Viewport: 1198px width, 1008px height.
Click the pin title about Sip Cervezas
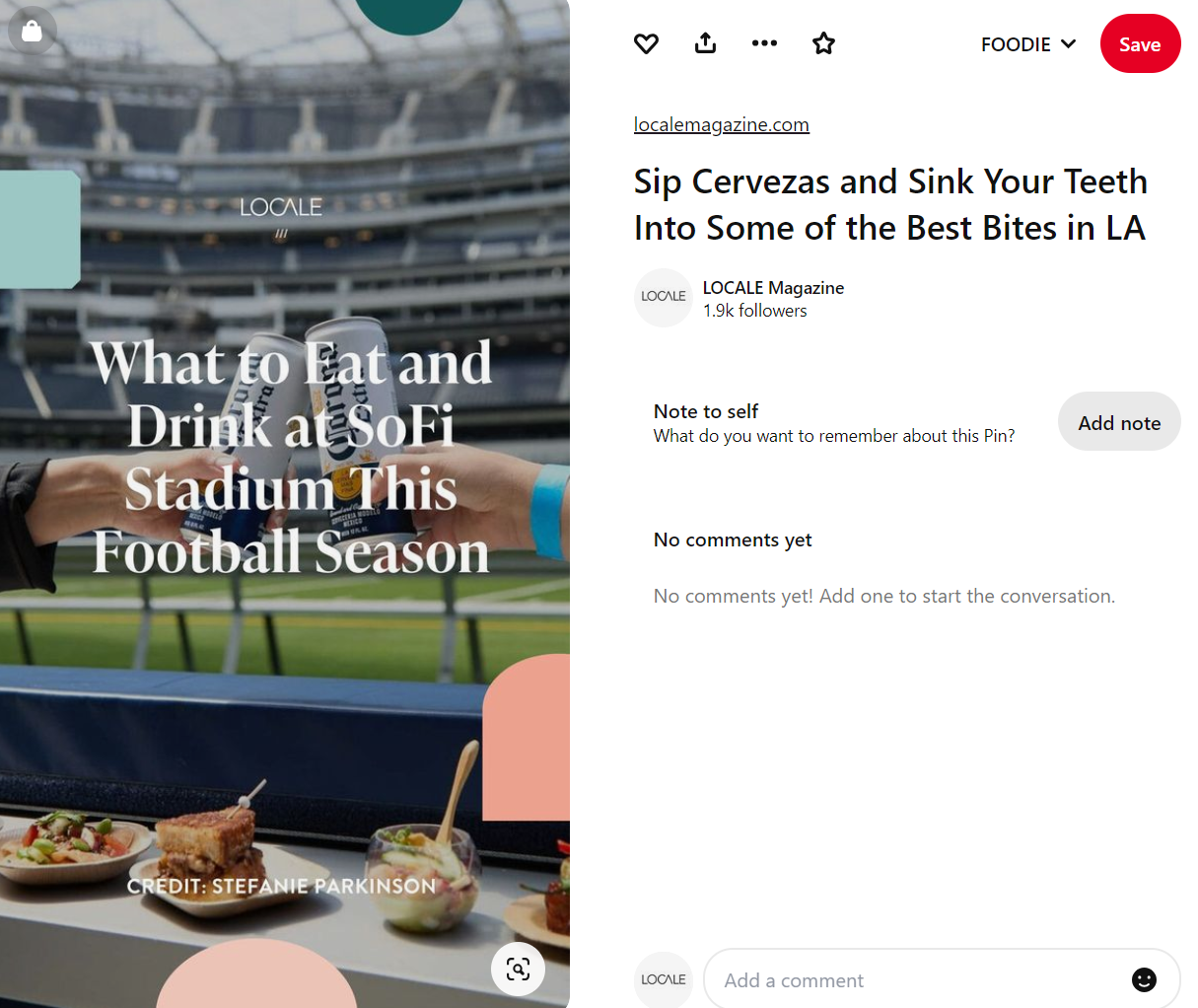[x=889, y=204]
